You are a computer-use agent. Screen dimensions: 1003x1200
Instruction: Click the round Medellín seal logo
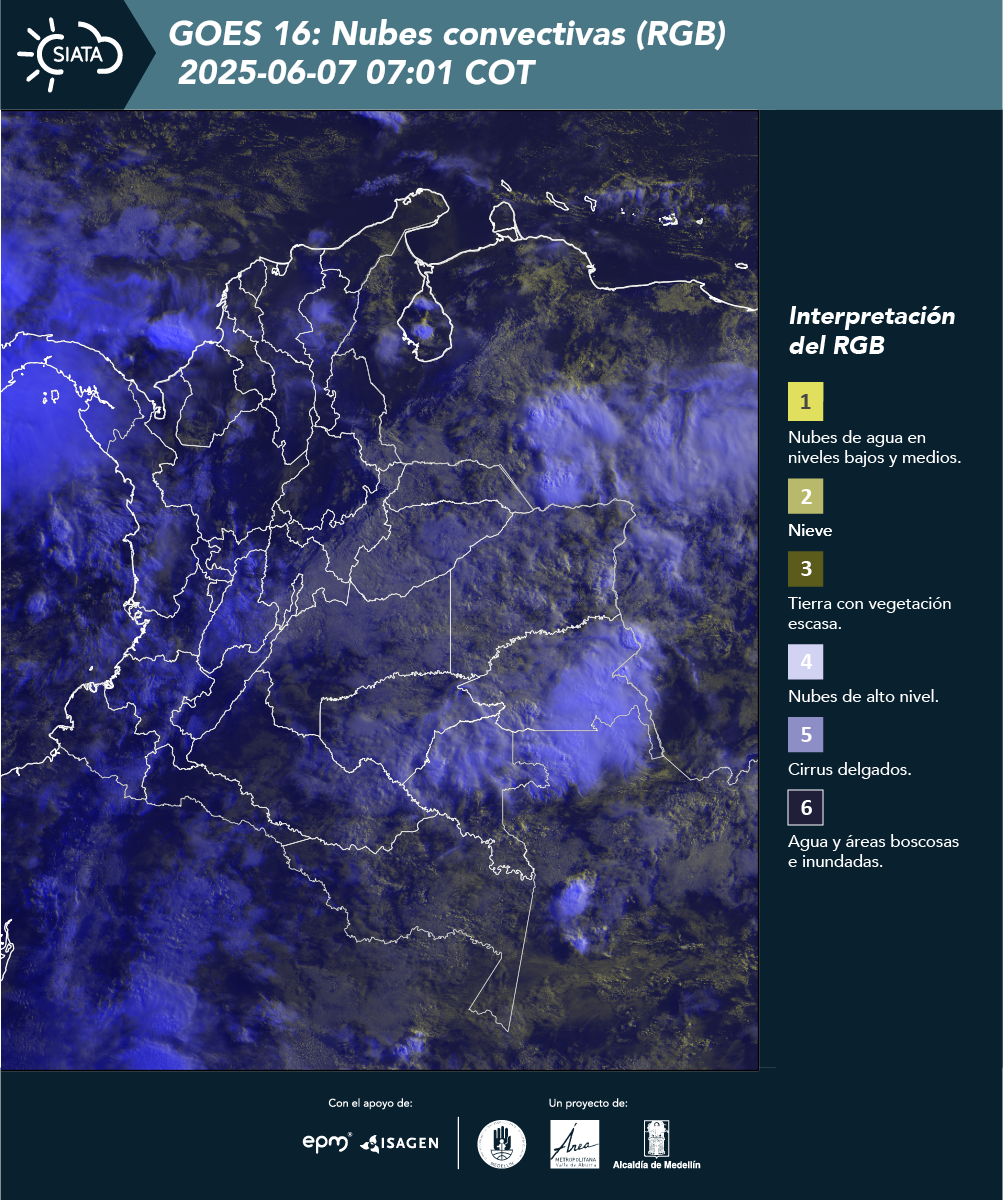coord(502,1144)
